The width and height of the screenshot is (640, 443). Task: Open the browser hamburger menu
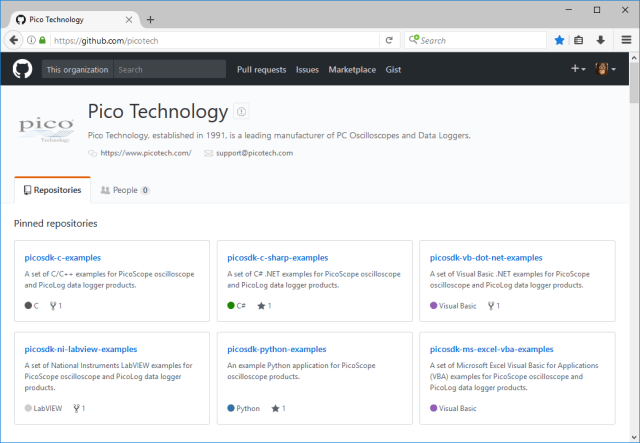click(627, 40)
